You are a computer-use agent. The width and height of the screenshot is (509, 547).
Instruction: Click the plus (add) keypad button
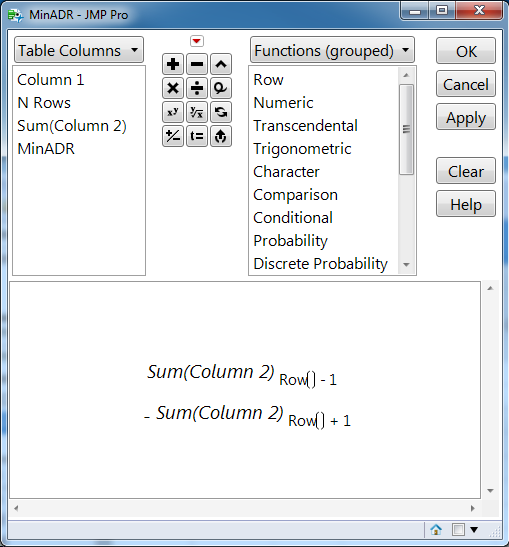tap(173, 64)
